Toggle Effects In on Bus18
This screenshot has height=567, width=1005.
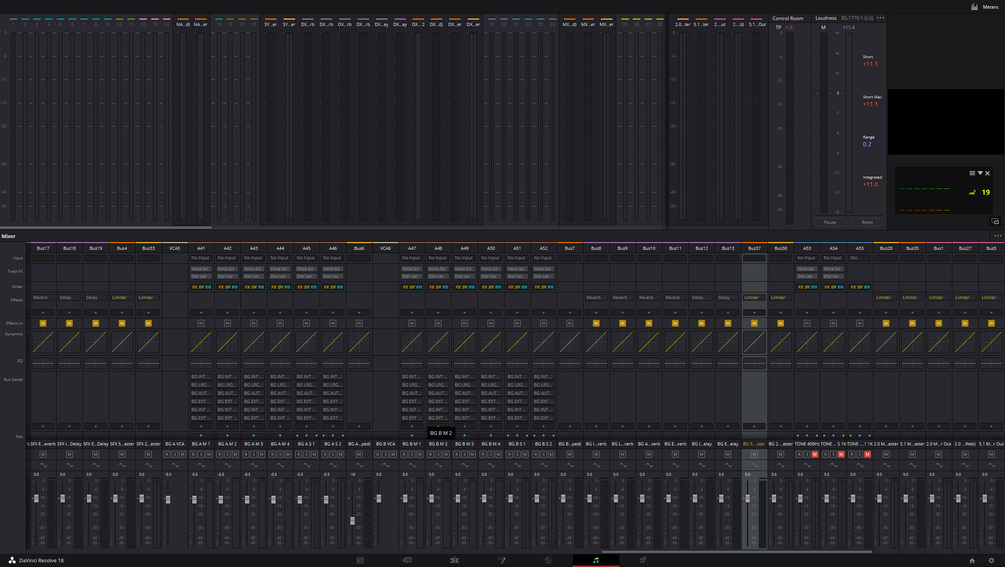69,324
